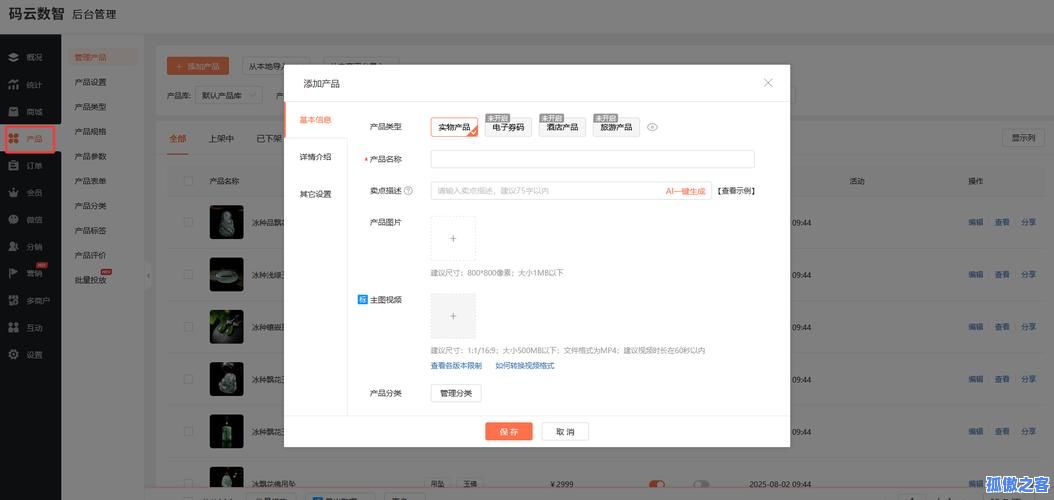This screenshot has height=500, width=1054.
Task: Open 如何转换视频格式 link
Action: point(525,366)
